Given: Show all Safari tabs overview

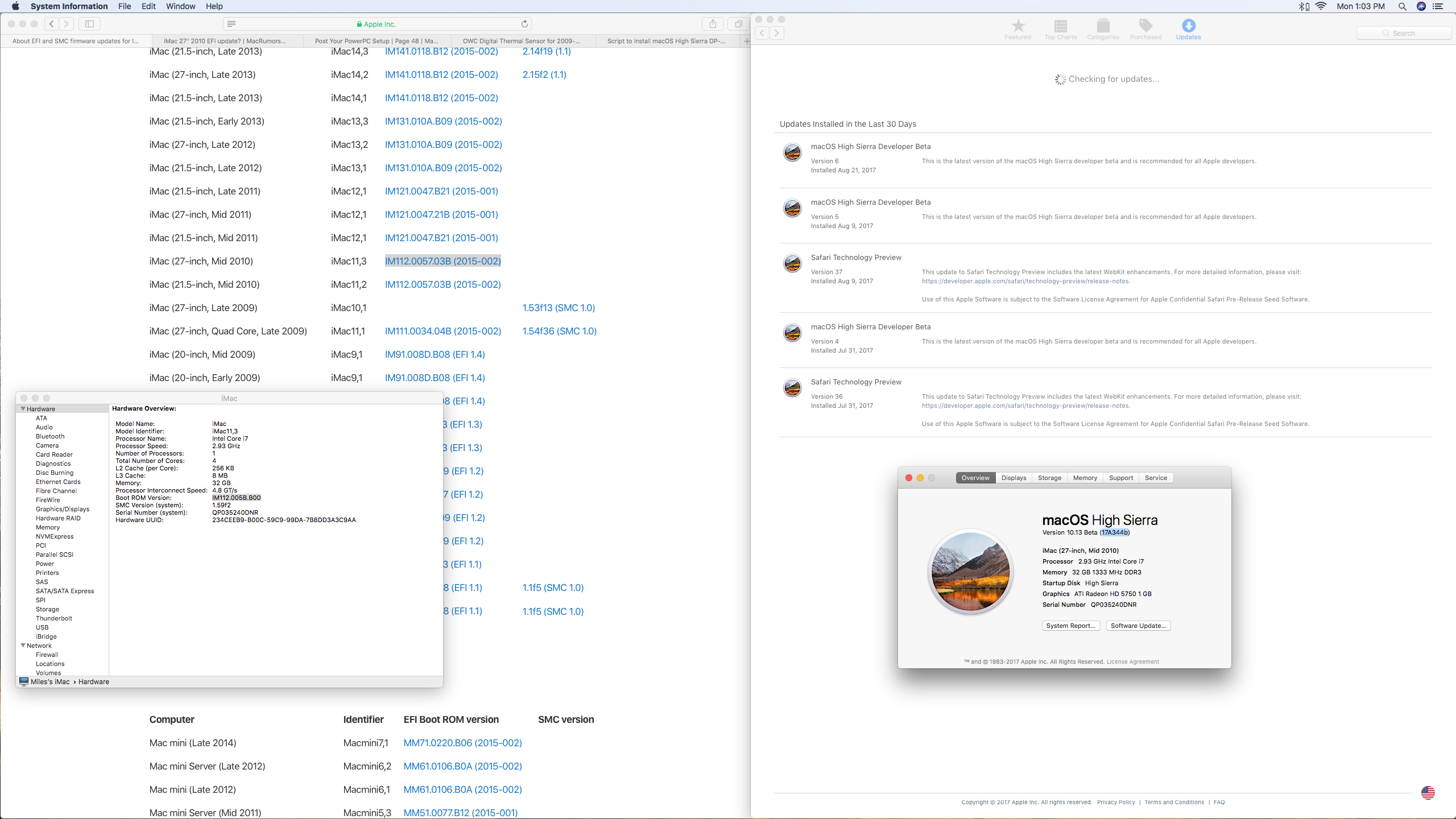Looking at the screenshot, I should pyautogui.click(x=738, y=24).
